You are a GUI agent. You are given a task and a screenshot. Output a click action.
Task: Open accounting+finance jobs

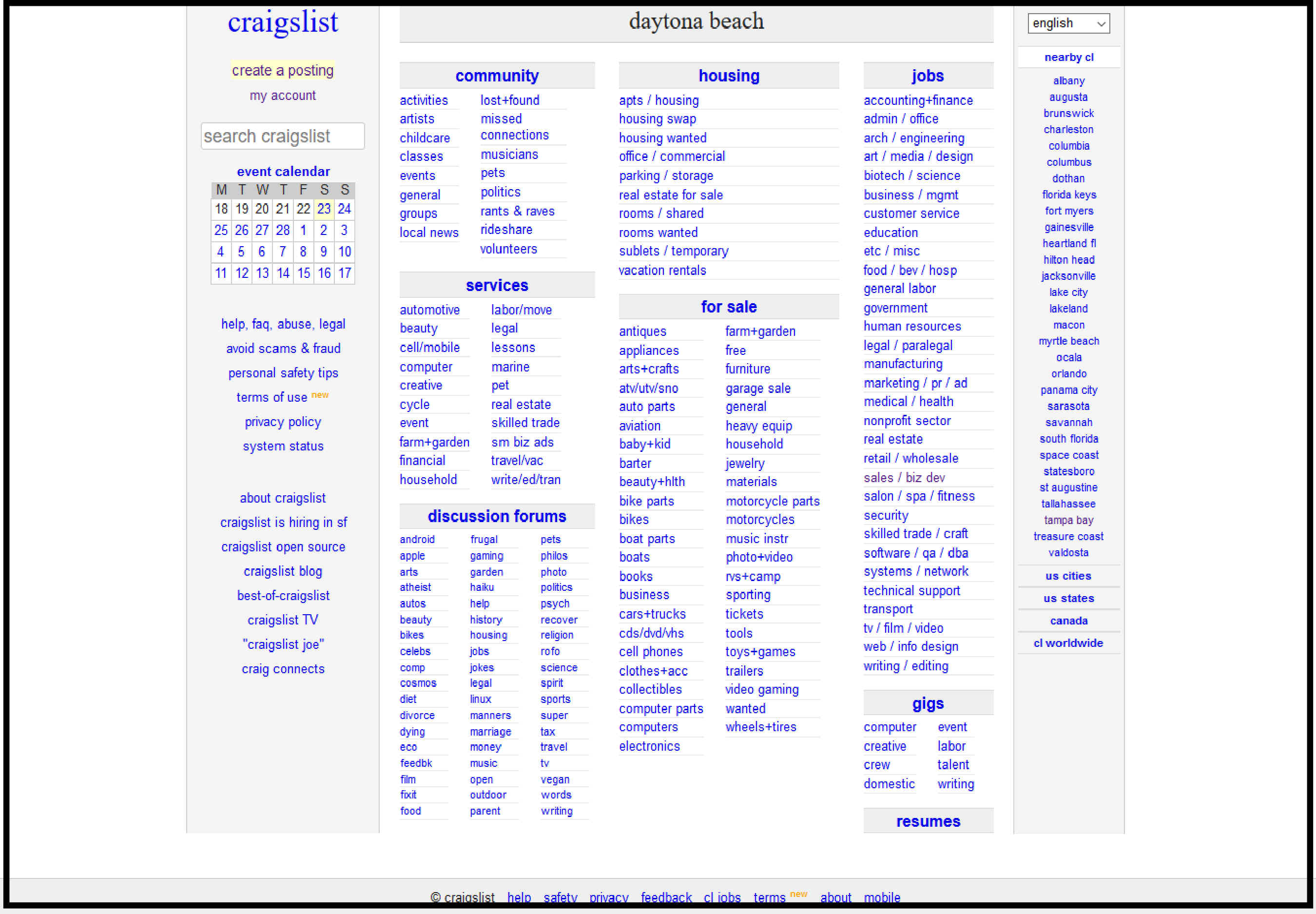[x=918, y=100]
